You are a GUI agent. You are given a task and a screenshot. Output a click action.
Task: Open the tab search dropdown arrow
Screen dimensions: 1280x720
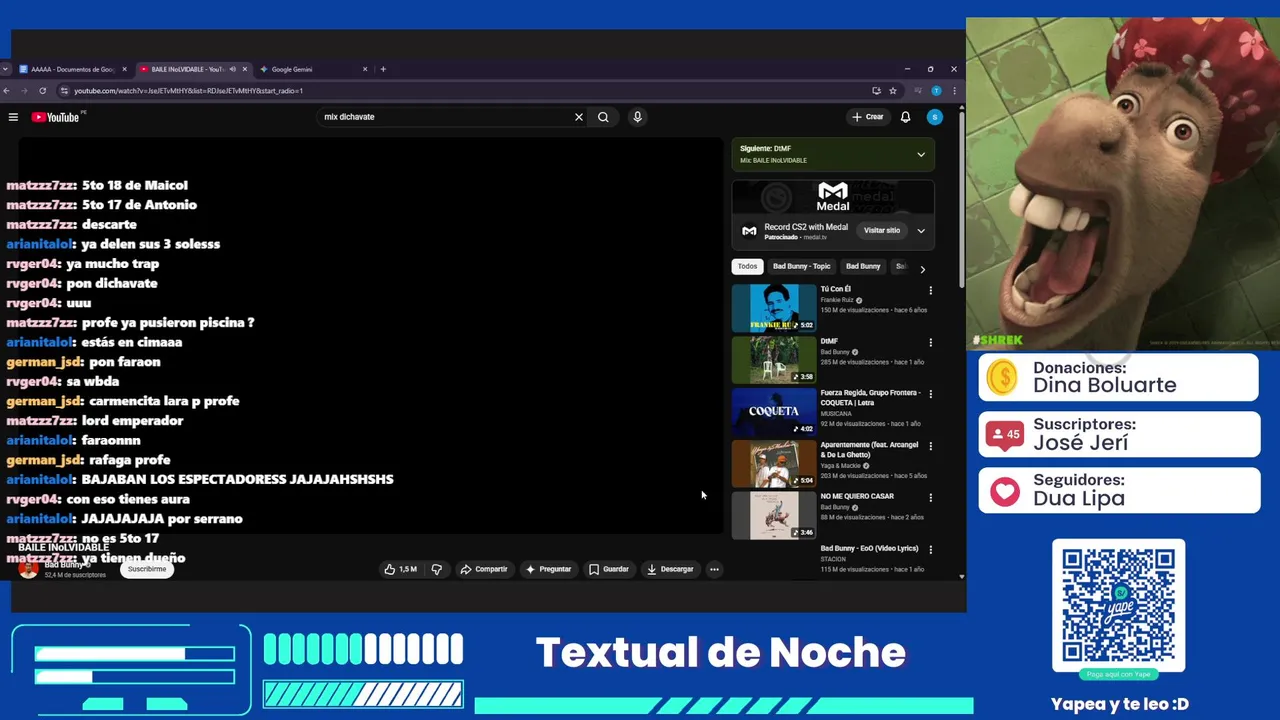pyautogui.click(x=5, y=69)
